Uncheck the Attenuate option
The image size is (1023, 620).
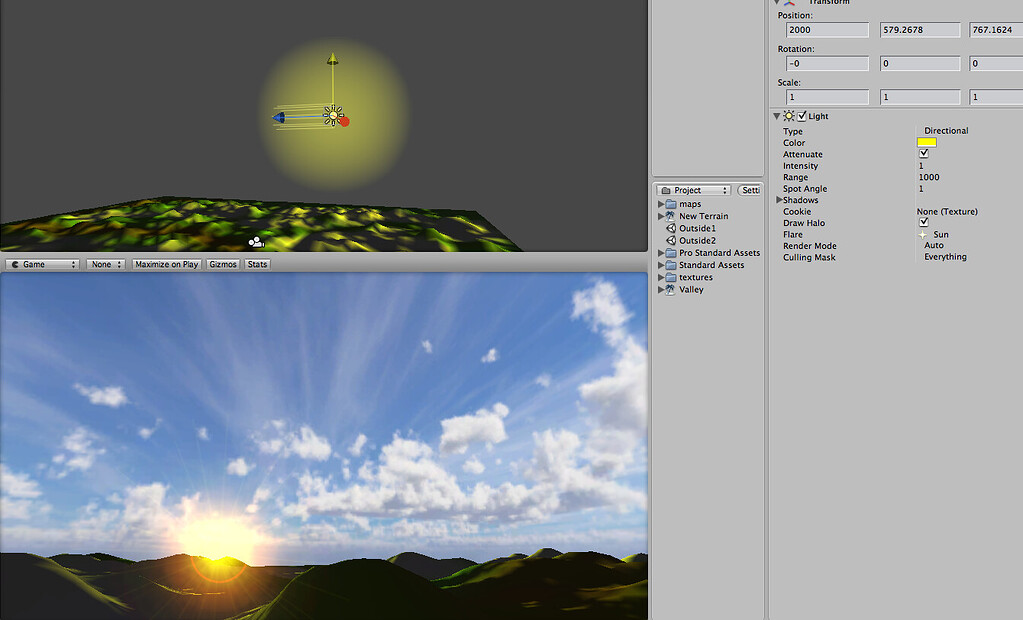click(x=924, y=153)
